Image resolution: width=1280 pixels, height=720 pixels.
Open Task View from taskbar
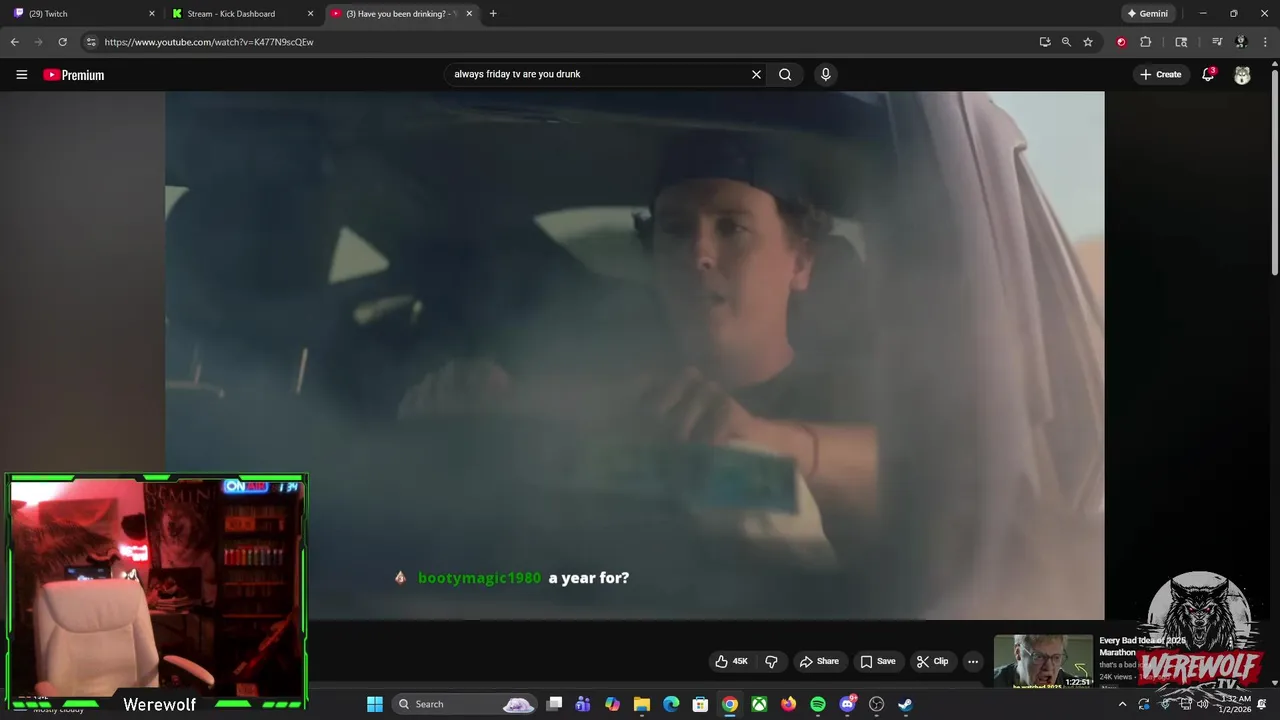(554, 704)
